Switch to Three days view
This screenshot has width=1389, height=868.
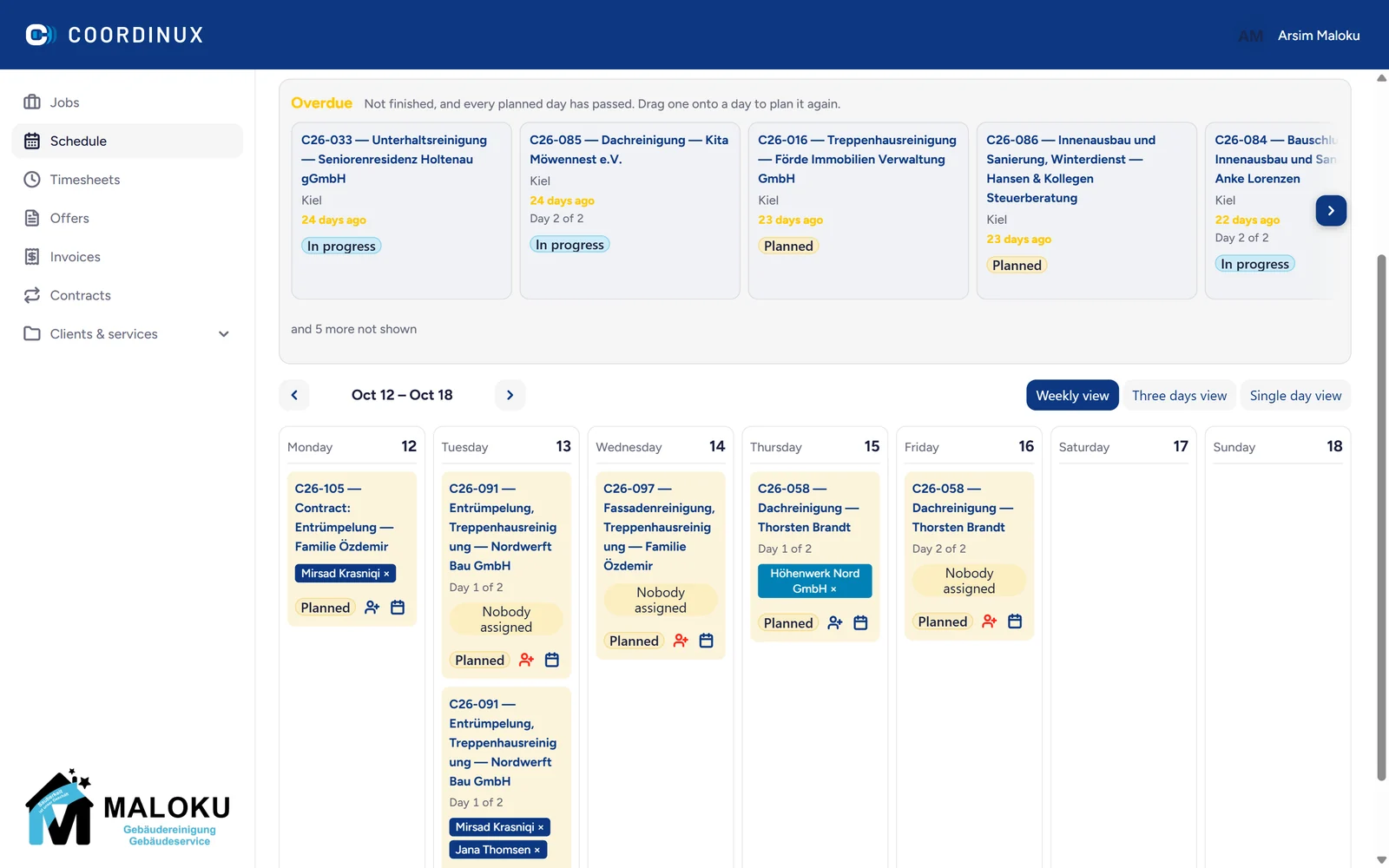tap(1179, 396)
